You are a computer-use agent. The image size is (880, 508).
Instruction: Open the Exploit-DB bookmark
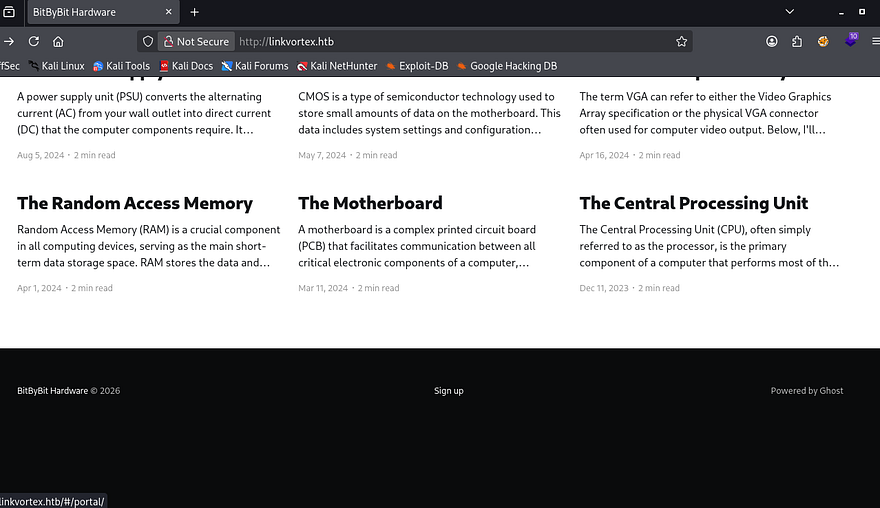click(417, 66)
